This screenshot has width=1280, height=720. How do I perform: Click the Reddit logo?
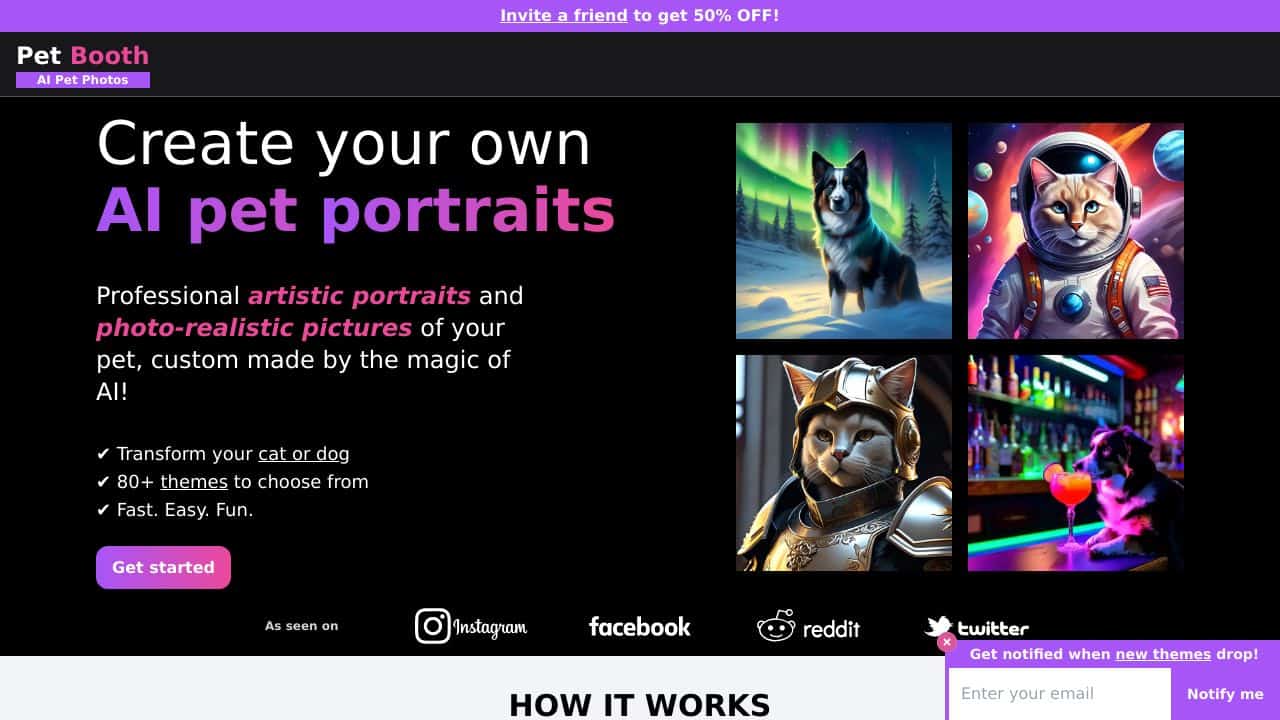pyautogui.click(x=808, y=626)
